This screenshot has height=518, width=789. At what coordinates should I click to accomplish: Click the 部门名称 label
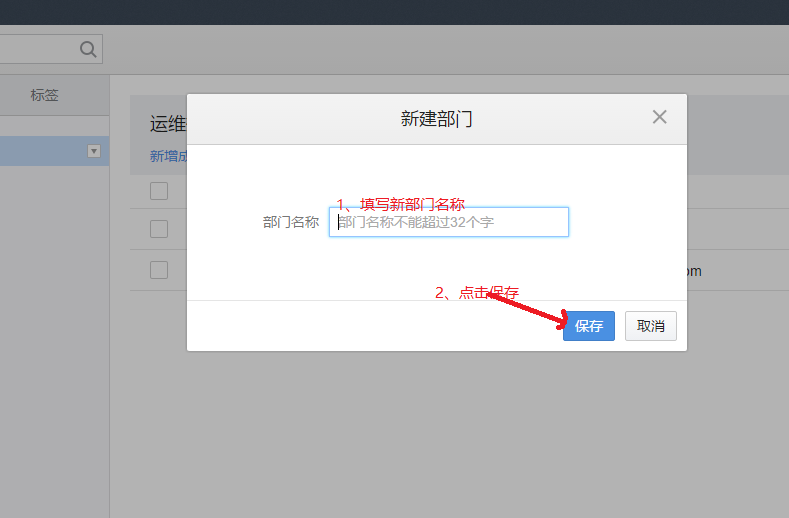tap(291, 222)
